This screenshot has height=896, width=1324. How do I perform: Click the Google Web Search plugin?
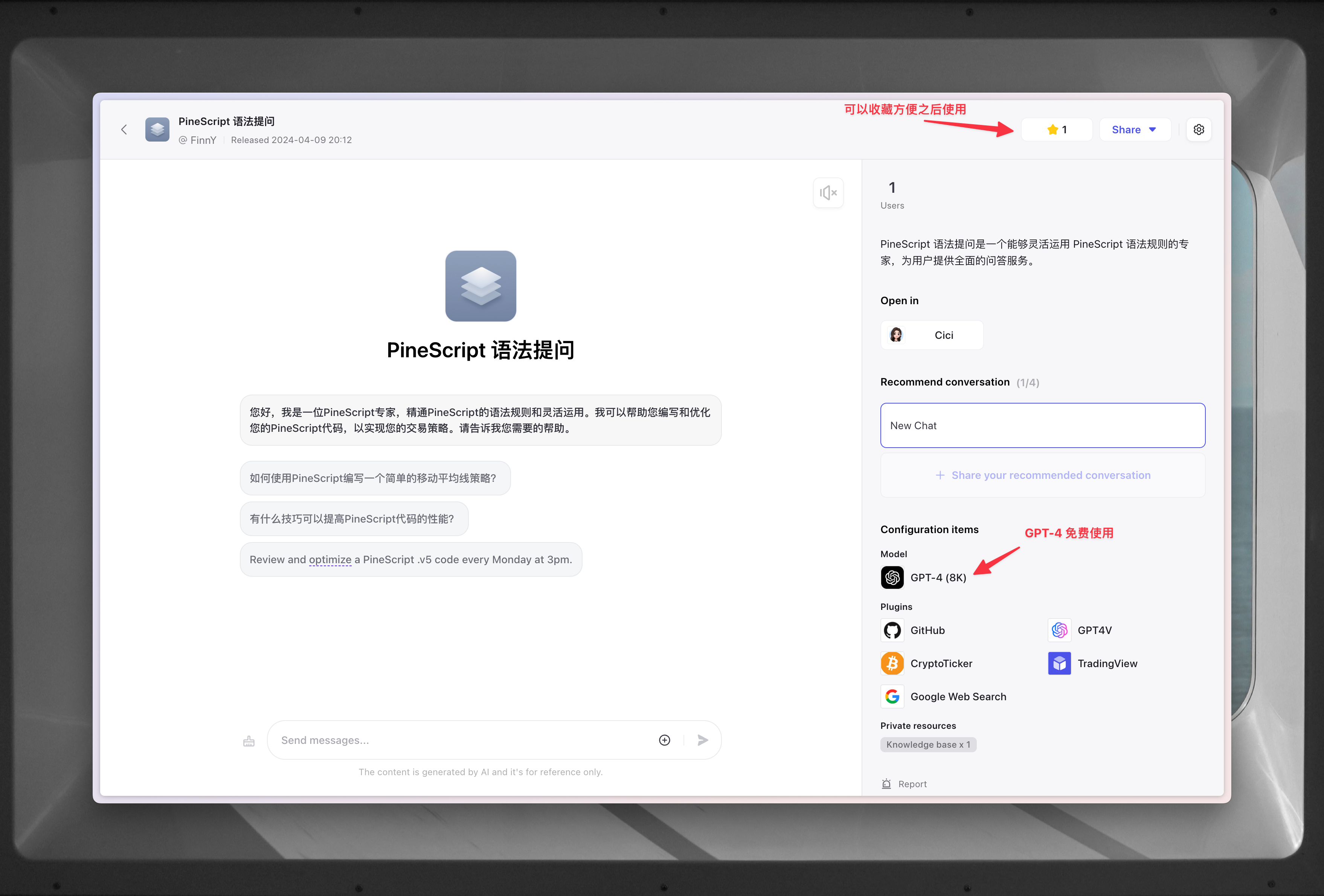(x=892, y=696)
